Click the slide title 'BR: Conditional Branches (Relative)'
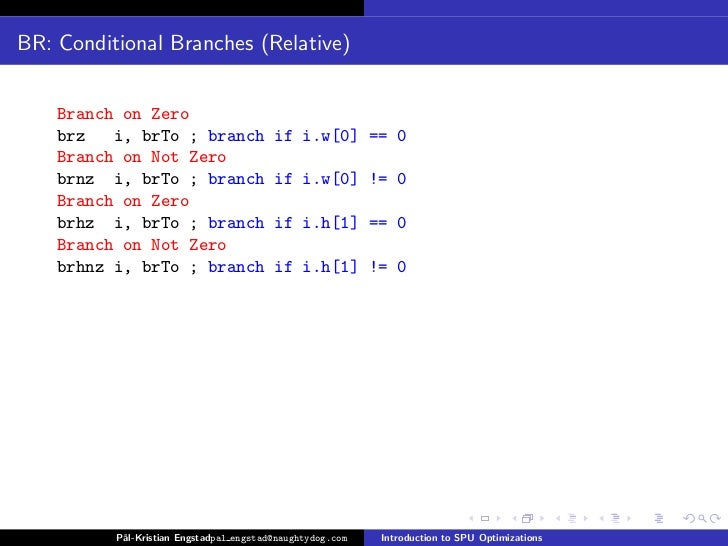 coord(183,43)
